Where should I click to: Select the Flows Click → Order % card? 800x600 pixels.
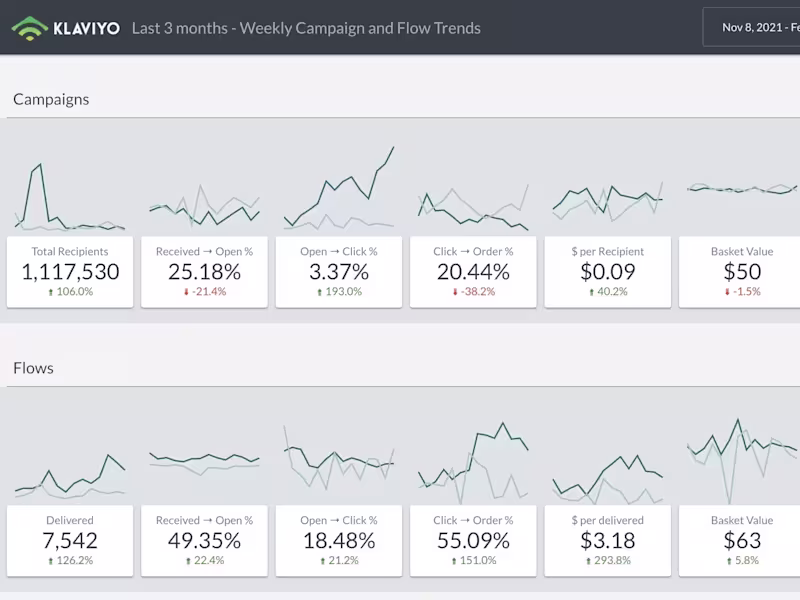click(472, 541)
